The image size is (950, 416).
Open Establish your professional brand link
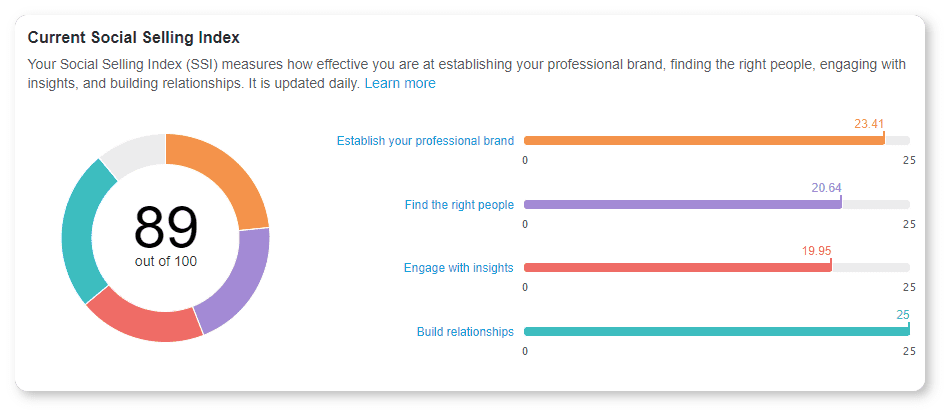coord(425,141)
